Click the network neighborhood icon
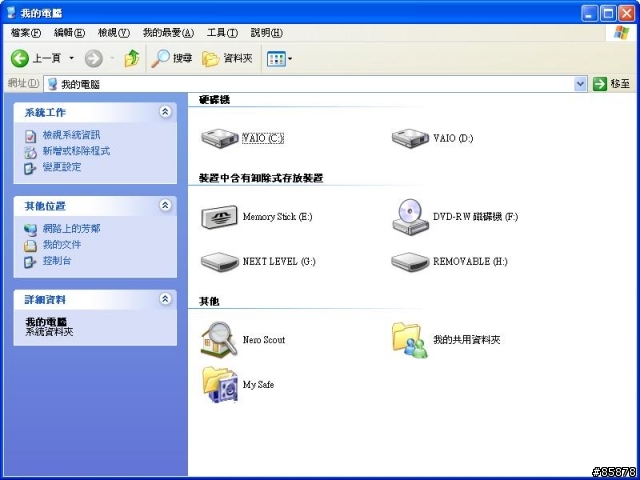The width and height of the screenshot is (640, 480). pyautogui.click(x=30, y=230)
